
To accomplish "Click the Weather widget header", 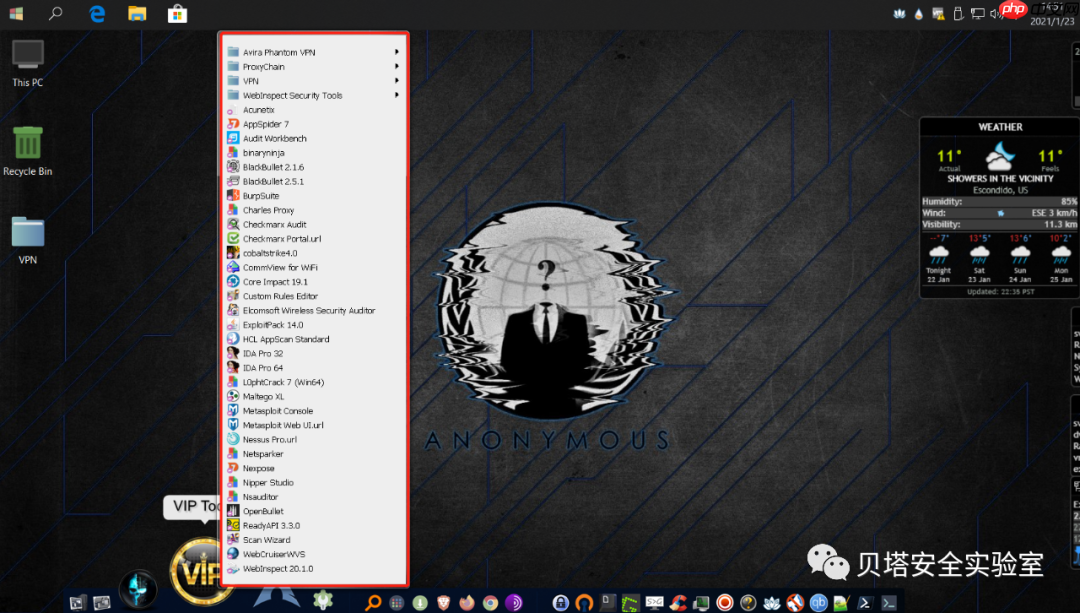I will (1000, 127).
